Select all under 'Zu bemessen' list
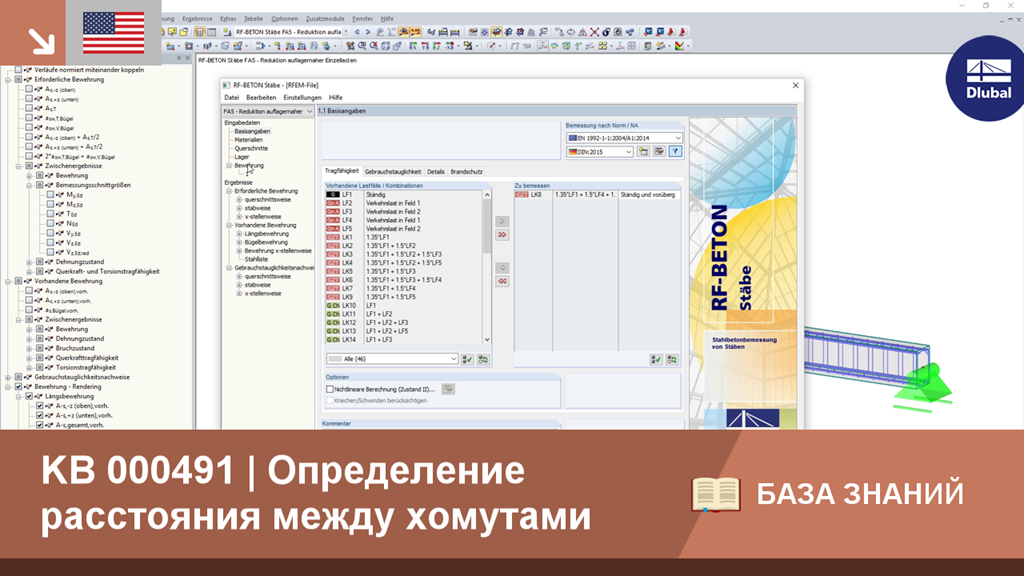This screenshot has height=576, width=1024. [x=656, y=359]
